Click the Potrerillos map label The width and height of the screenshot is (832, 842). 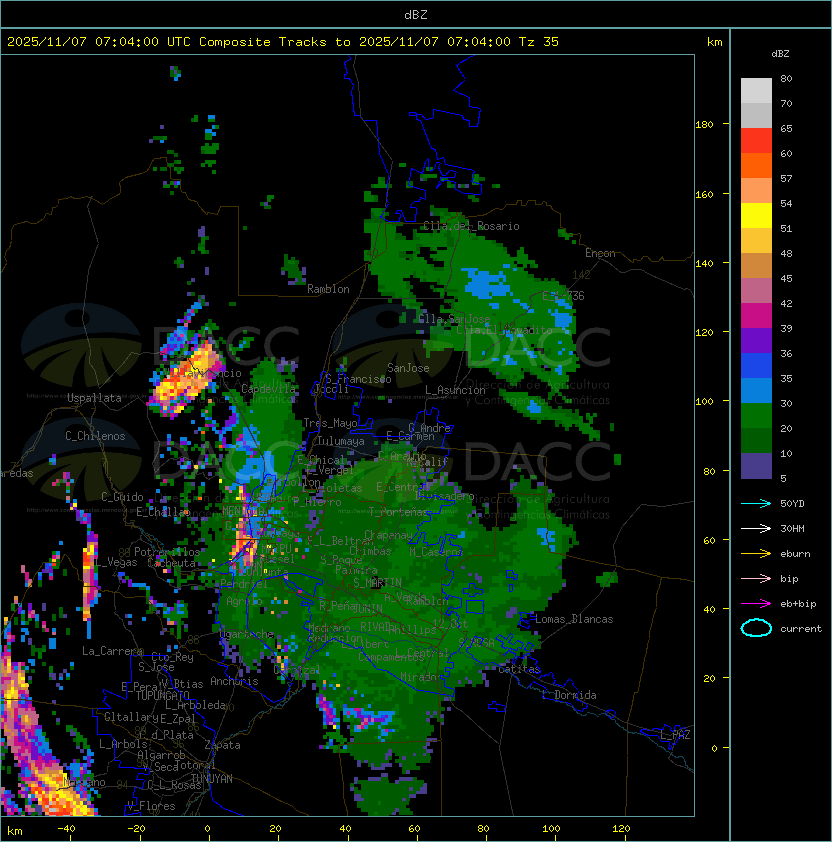click(167, 552)
